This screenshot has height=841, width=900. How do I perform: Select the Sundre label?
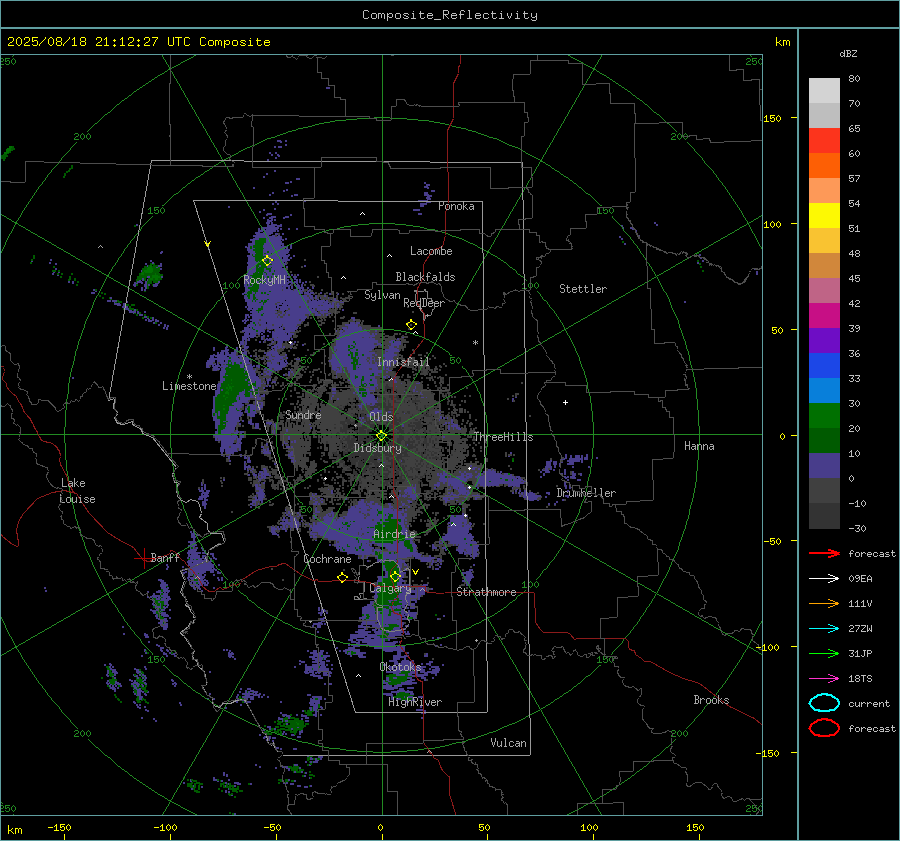[303, 415]
